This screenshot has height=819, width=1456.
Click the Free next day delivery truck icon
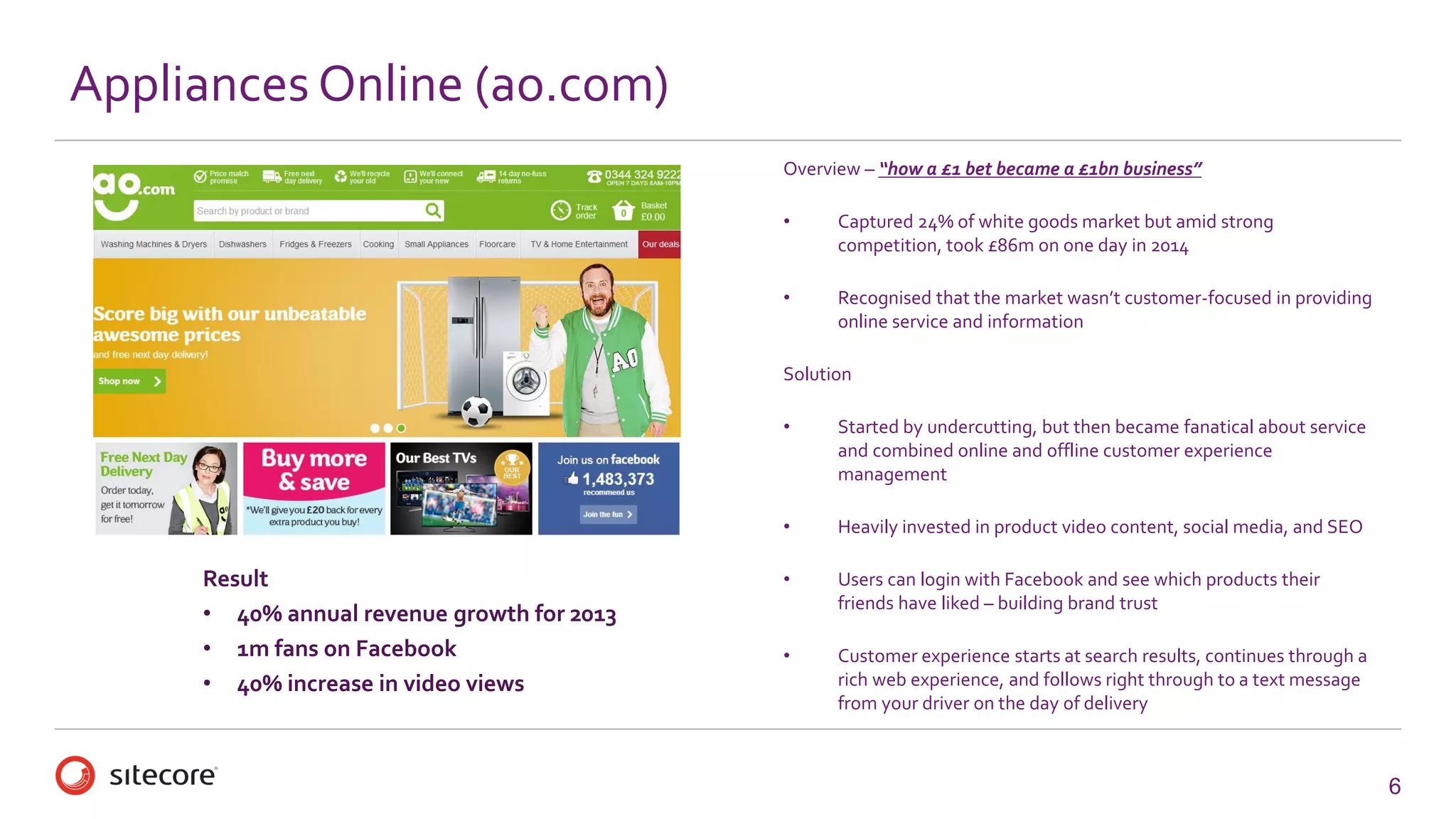click(272, 176)
